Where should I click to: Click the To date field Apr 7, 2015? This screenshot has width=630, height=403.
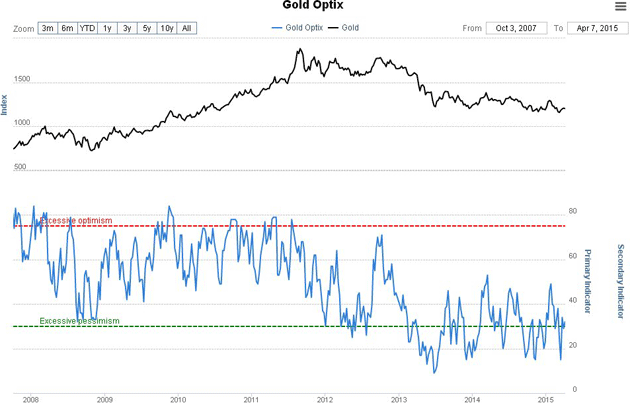596,28
